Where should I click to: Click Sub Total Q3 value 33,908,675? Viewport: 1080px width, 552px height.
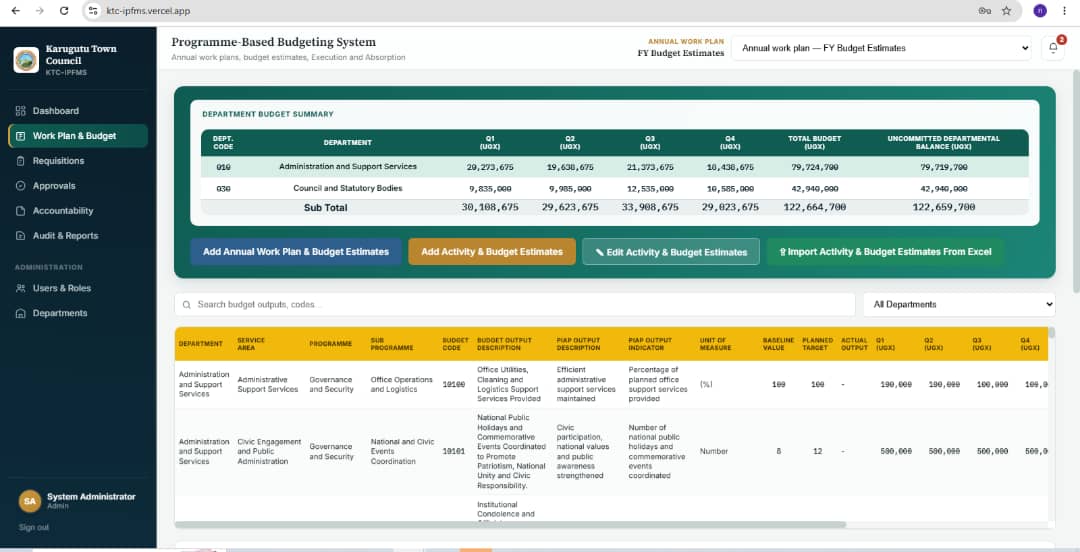pyautogui.click(x=650, y=207)
